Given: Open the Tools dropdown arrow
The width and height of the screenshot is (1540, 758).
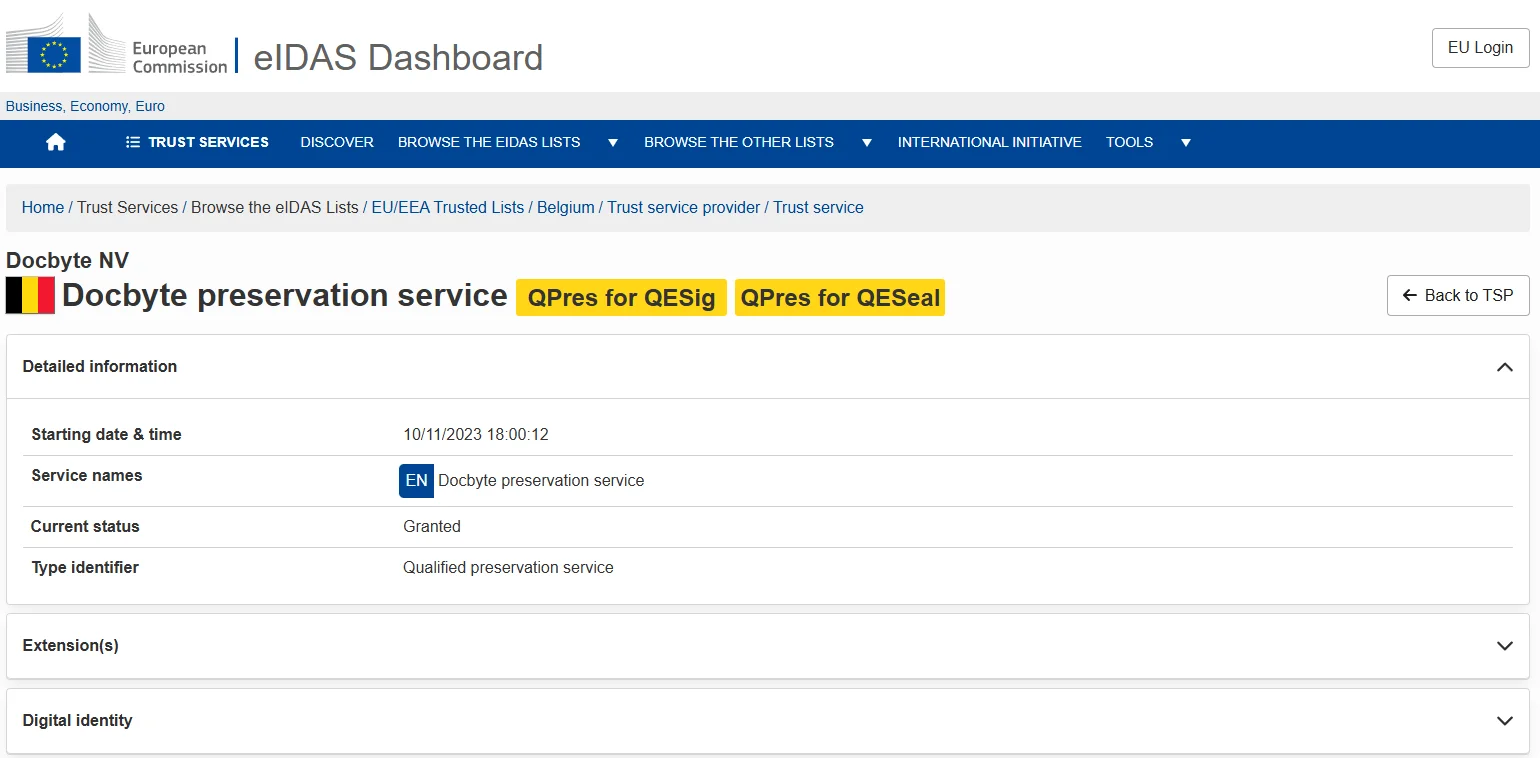Looking at the screenshot, I should point(1186,143).
